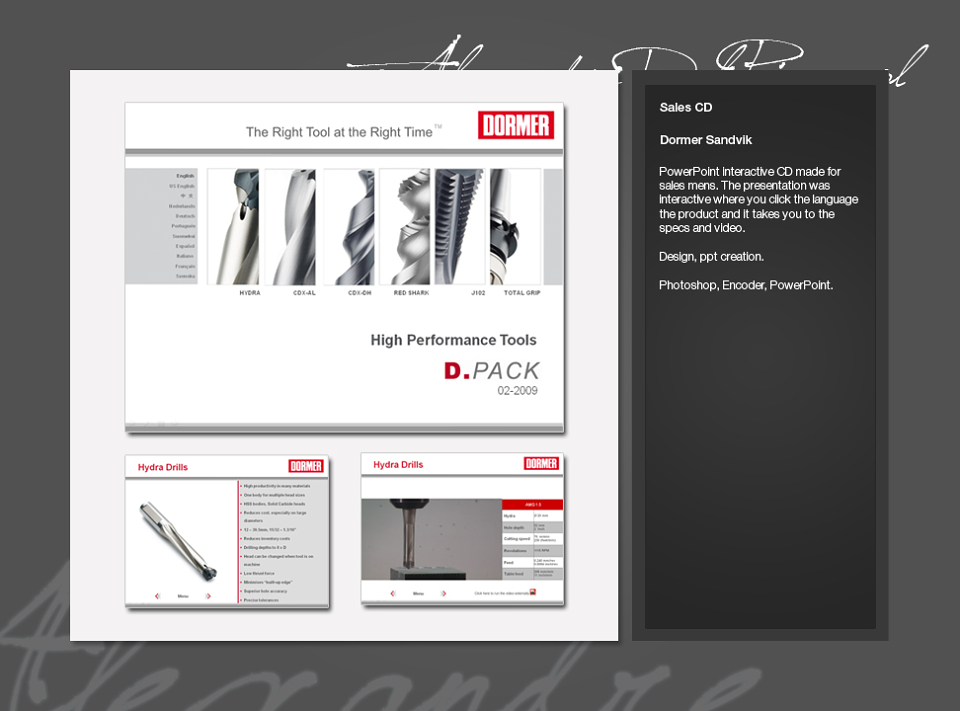
Task: Click the DORMER logo on the Hydra video slide
Action: (x=541, y=464)
